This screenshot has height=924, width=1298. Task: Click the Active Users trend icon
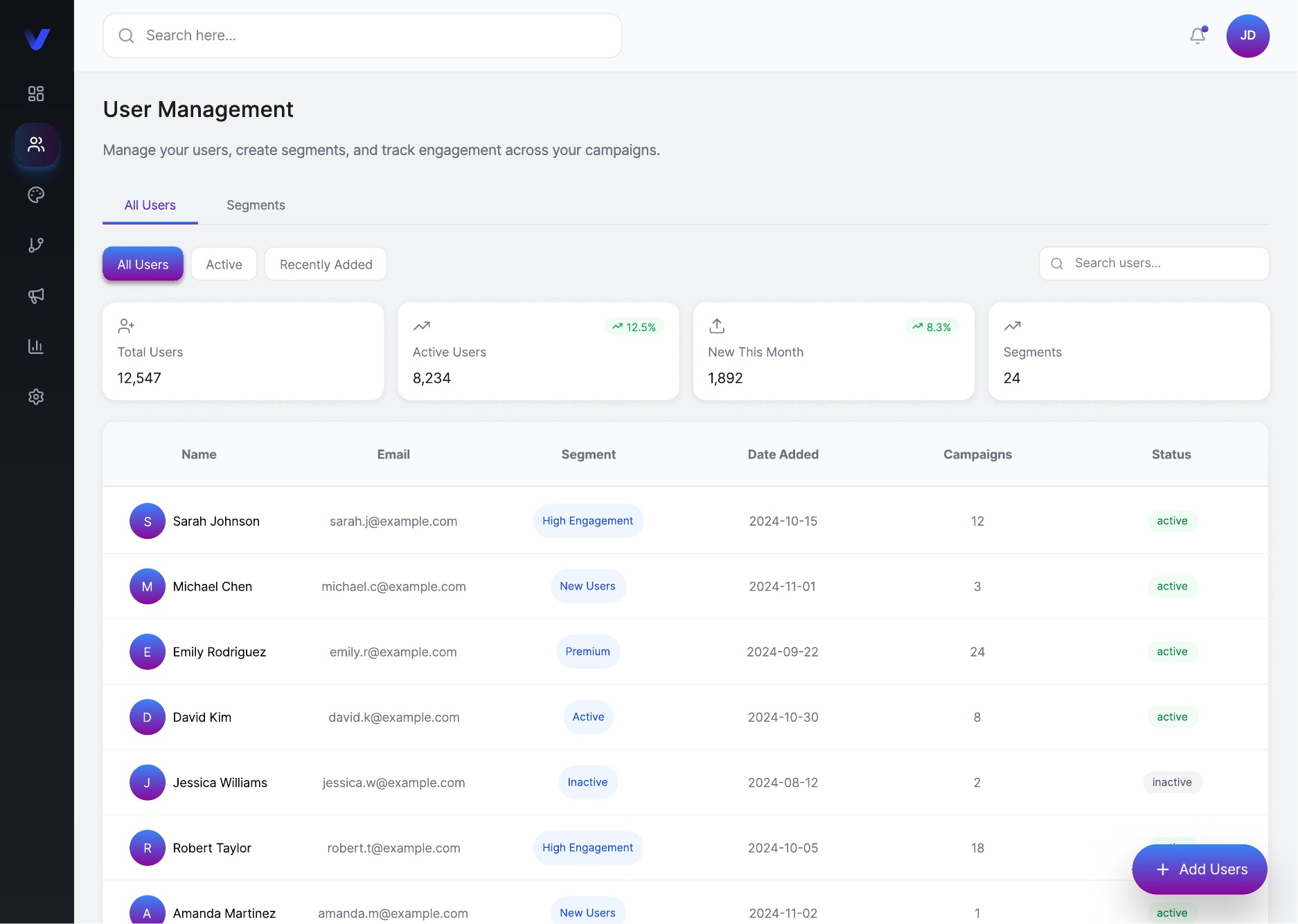(421, 326)
